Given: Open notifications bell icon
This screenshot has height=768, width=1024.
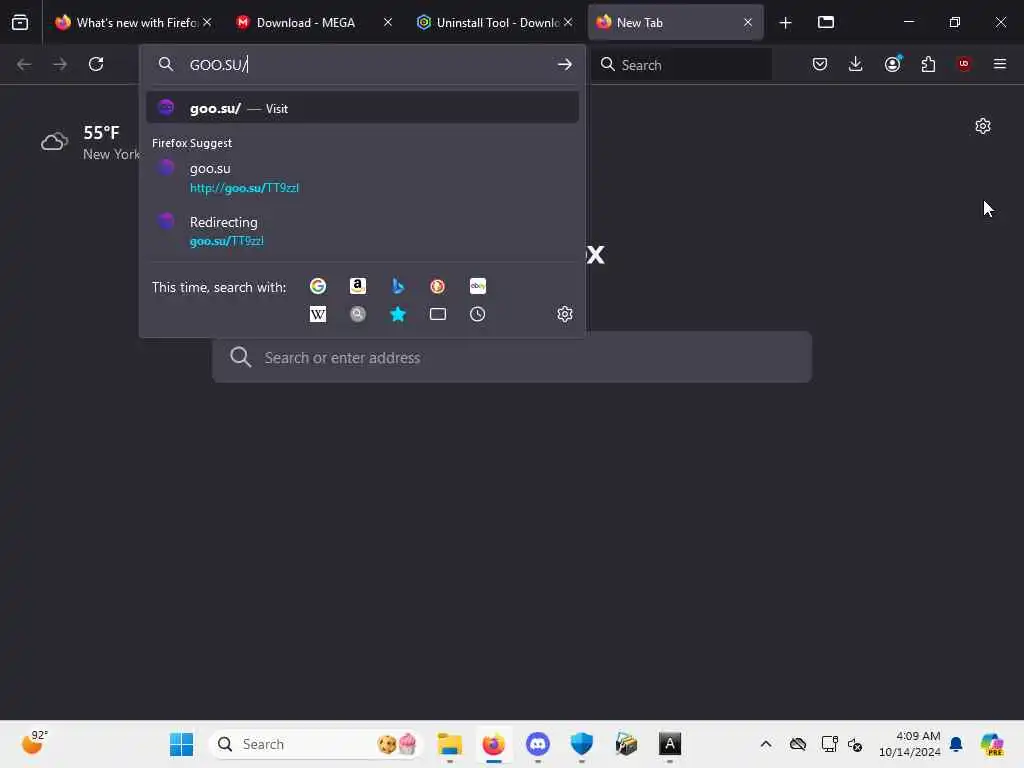Looking at the screenshot, I should click(956, 744).
